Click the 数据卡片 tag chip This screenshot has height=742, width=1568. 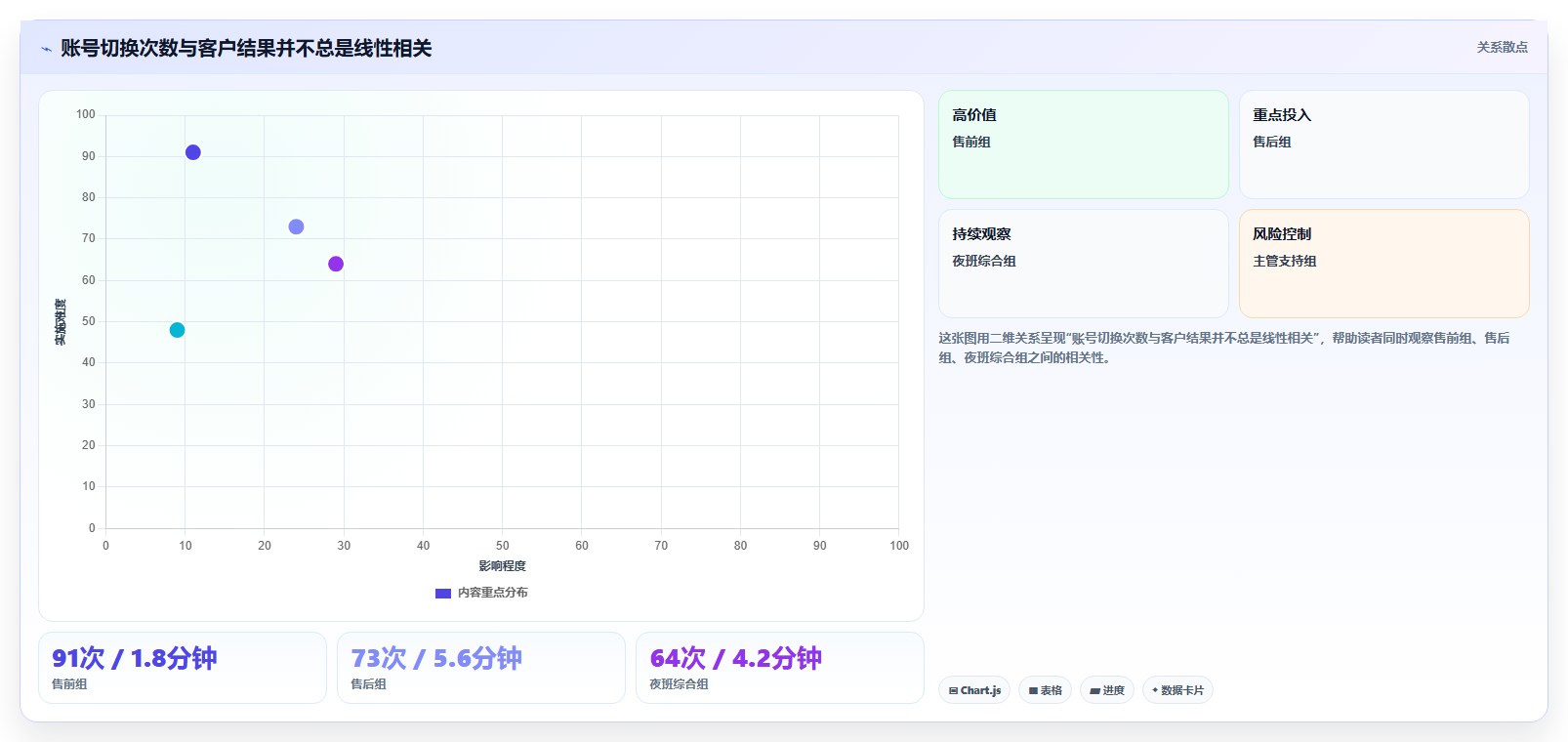(1177, 690)
